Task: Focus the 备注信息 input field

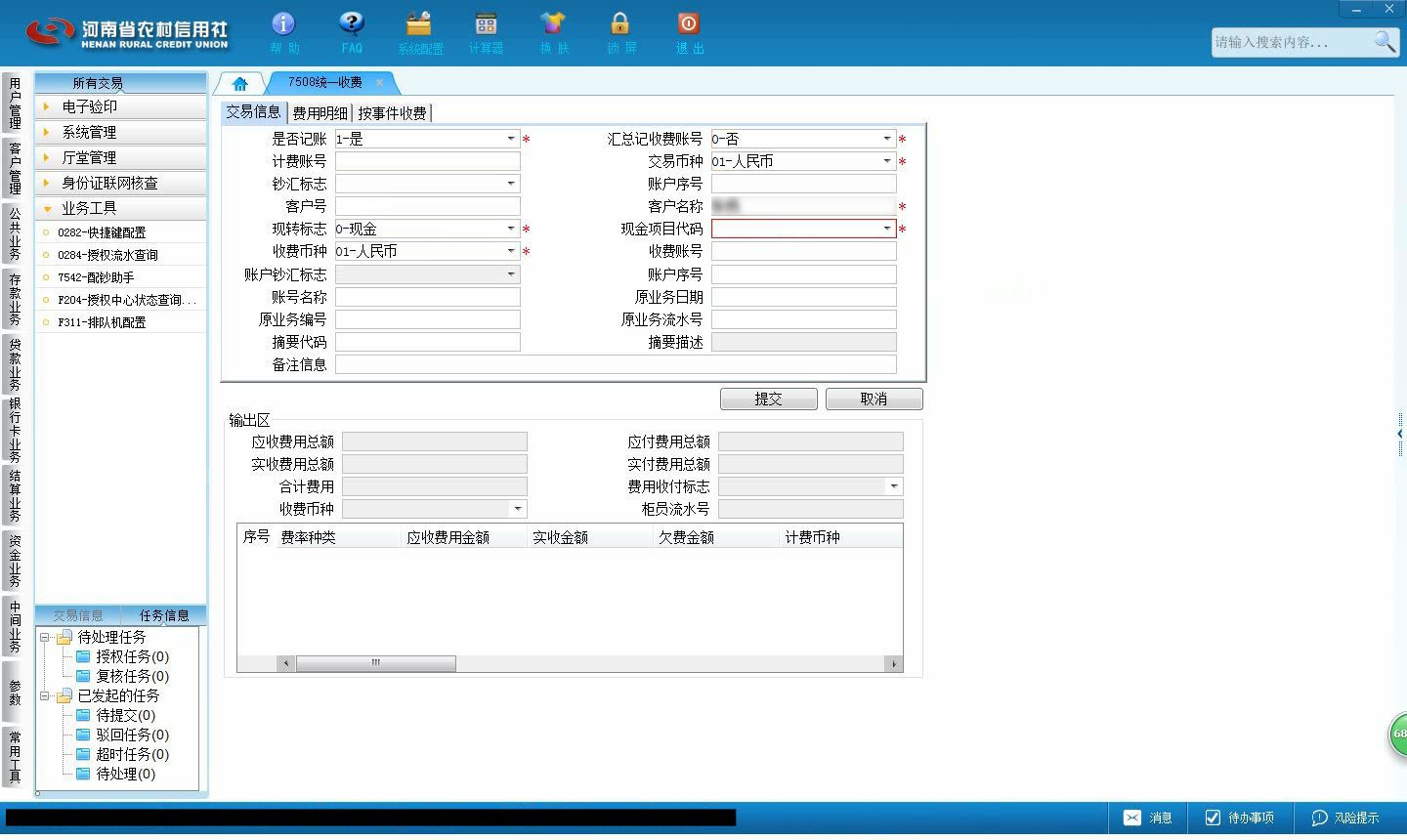Action: (616, 364)
